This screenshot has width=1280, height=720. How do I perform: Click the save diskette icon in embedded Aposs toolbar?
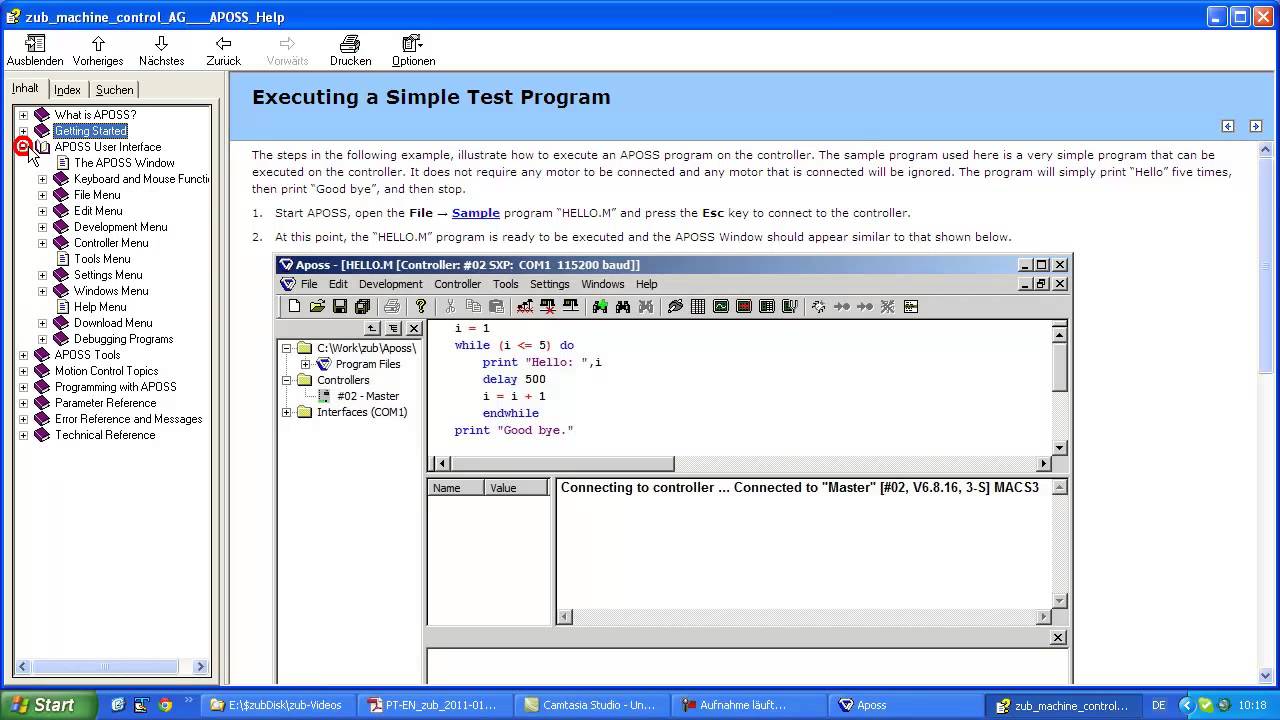(x=339, y=307)
